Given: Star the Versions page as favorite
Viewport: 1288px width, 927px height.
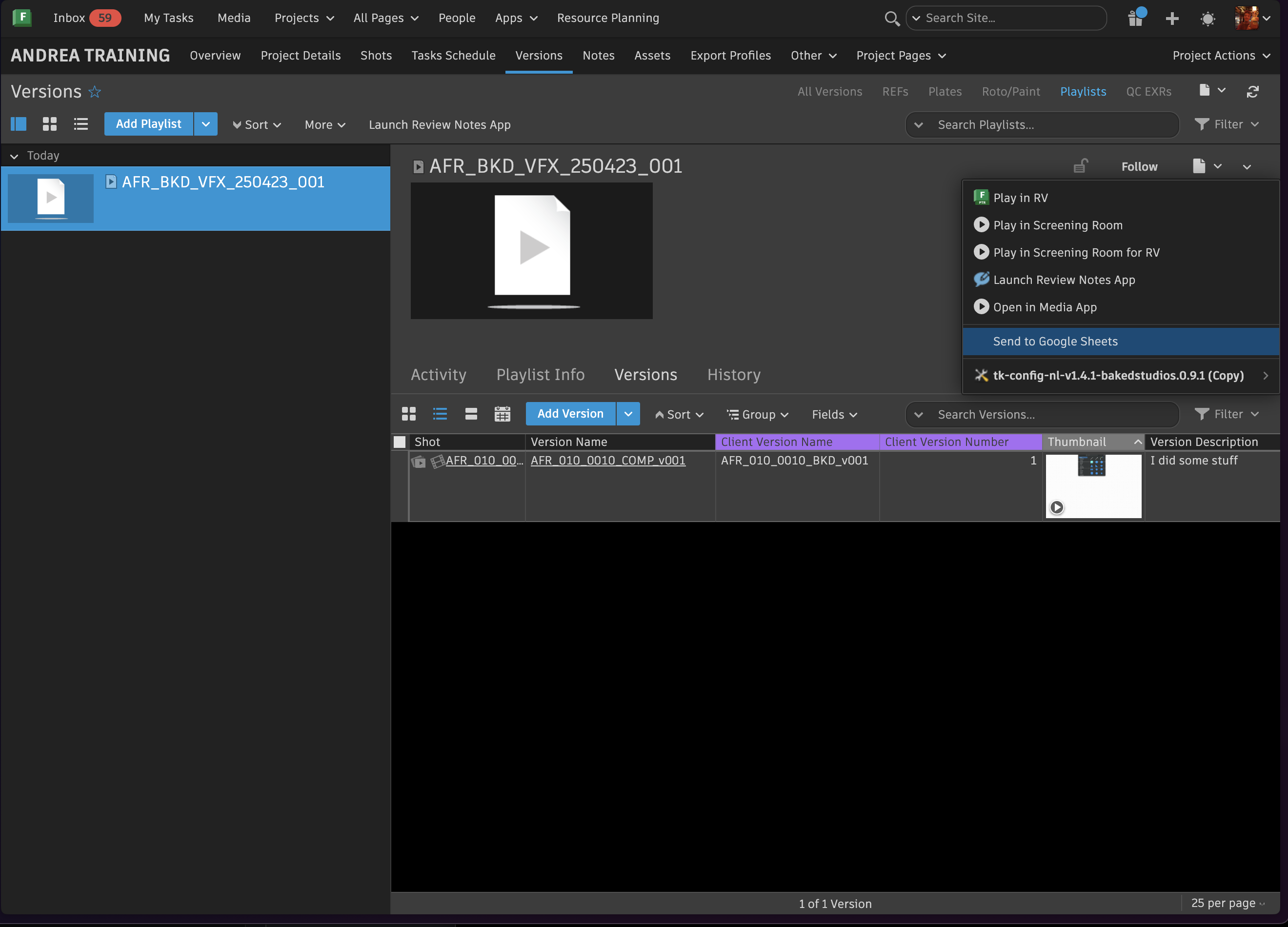Looking at the screenshot, I should [95, 92].
